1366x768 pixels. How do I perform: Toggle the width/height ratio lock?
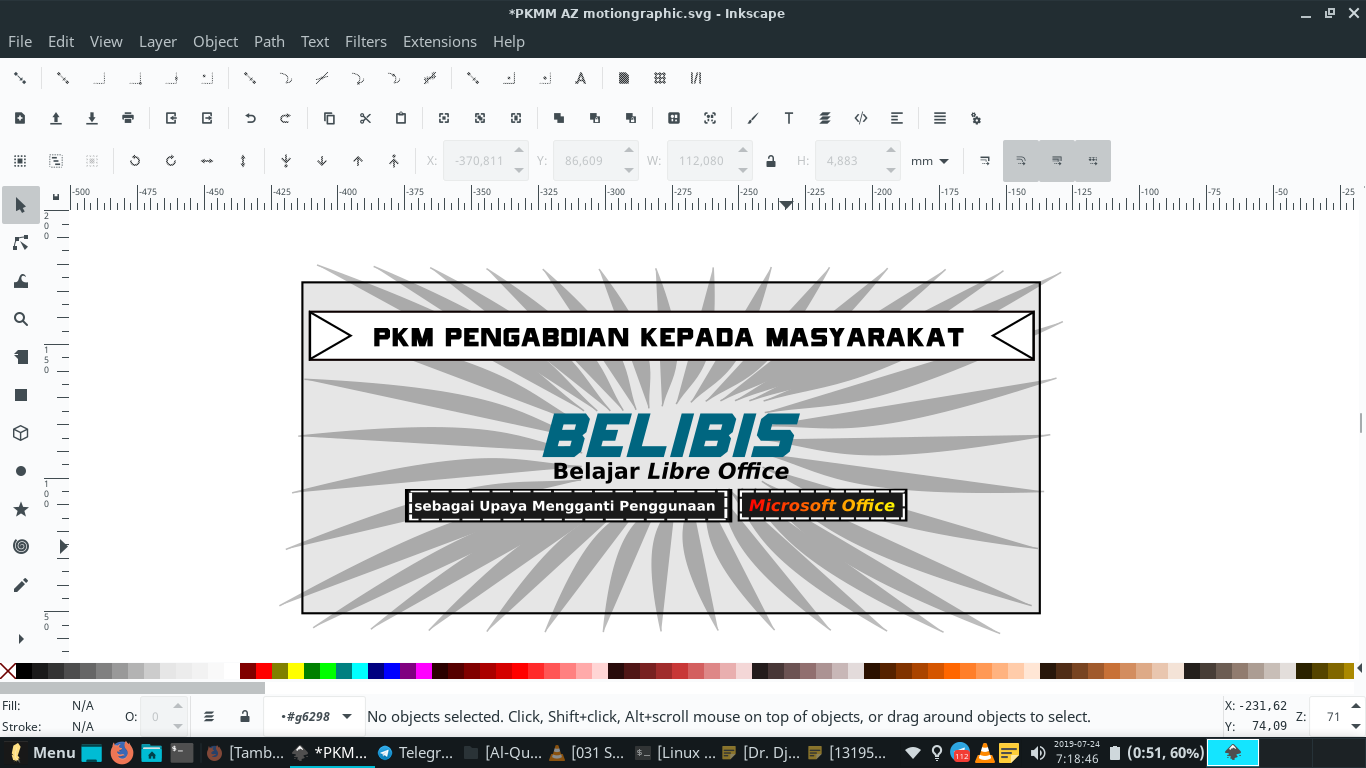pos(770,161)
